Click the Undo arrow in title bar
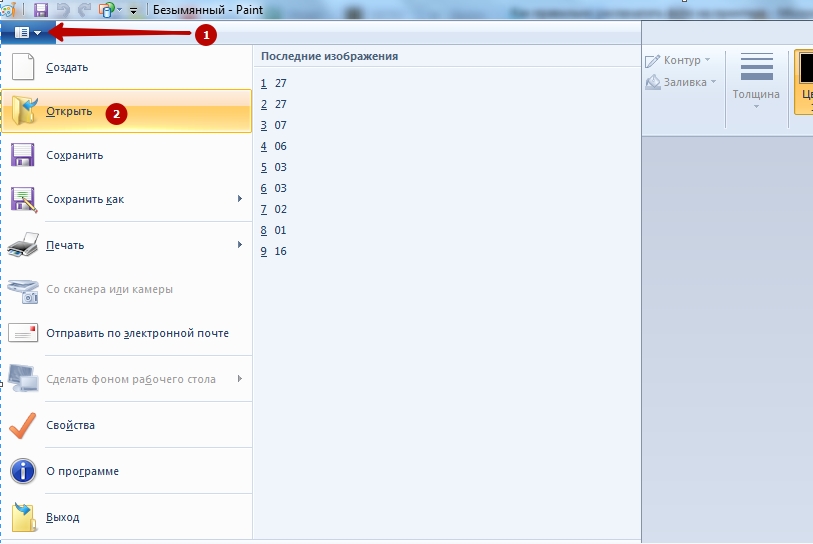The height and width of the screenshot is (544, 813). [x=63, y=9]
